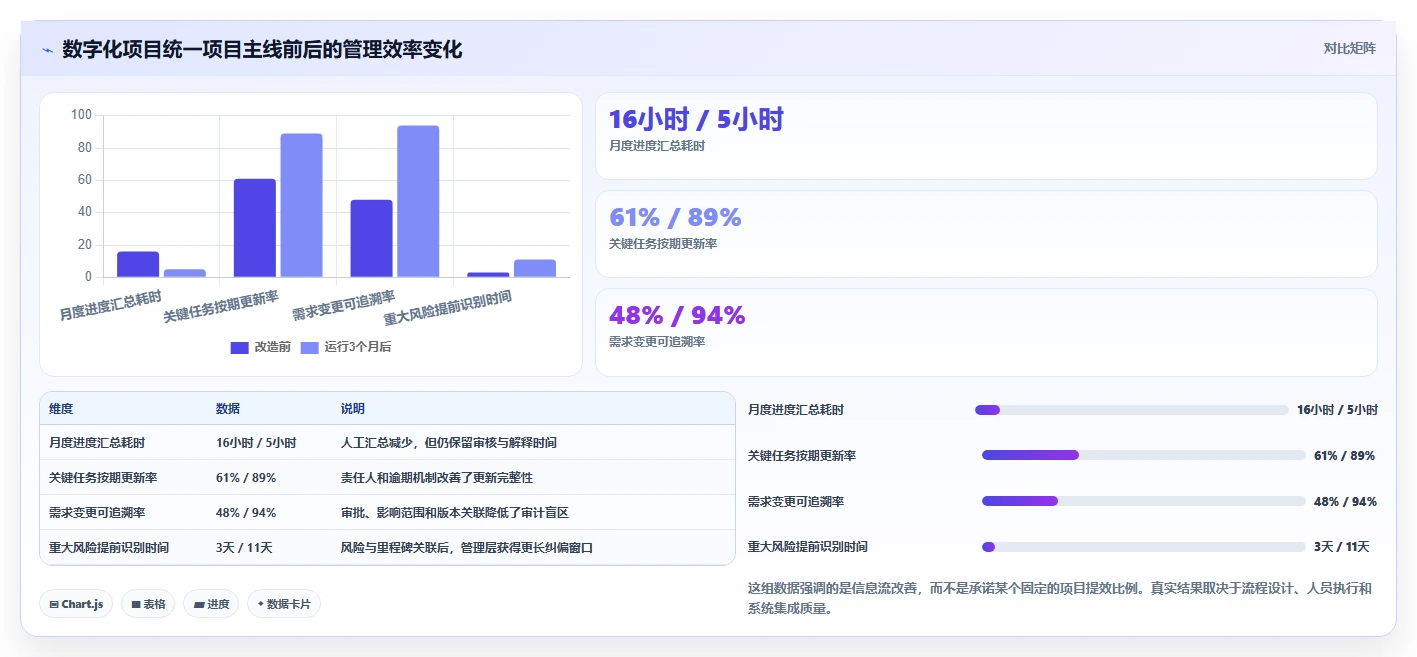Click the 3天 / 11天 value beside progress bar
Image resolution: width=1417 pixels, height=657 pixels.
coord(1341,547)
